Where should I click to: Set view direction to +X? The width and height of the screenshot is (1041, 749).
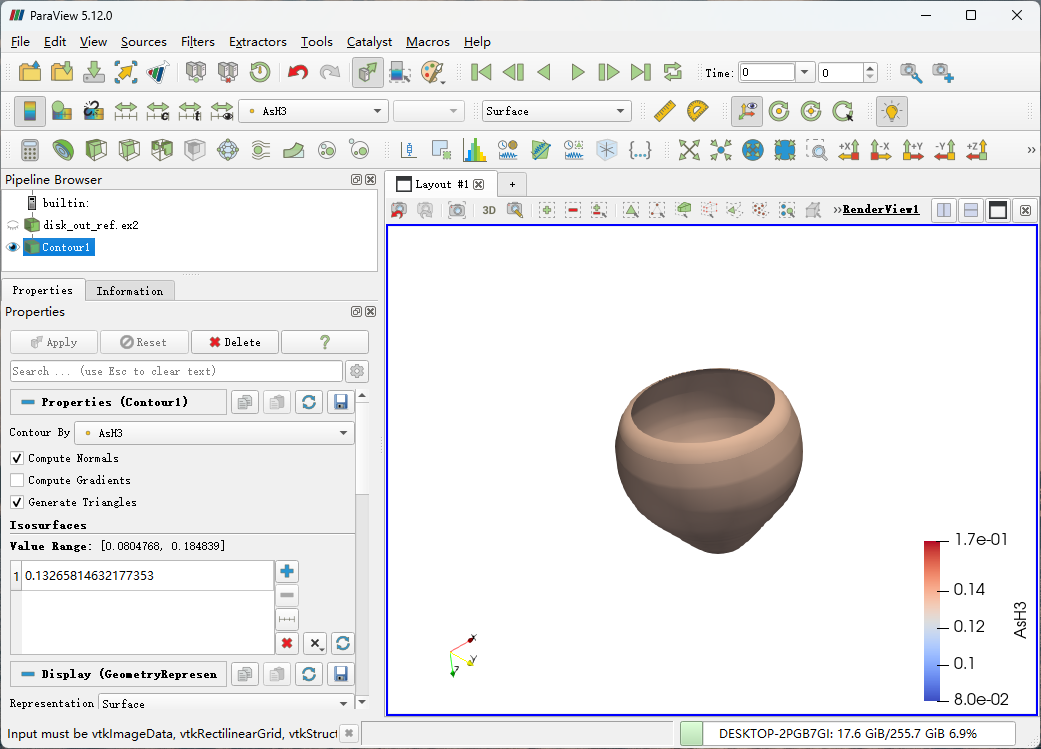click(849, 150)
